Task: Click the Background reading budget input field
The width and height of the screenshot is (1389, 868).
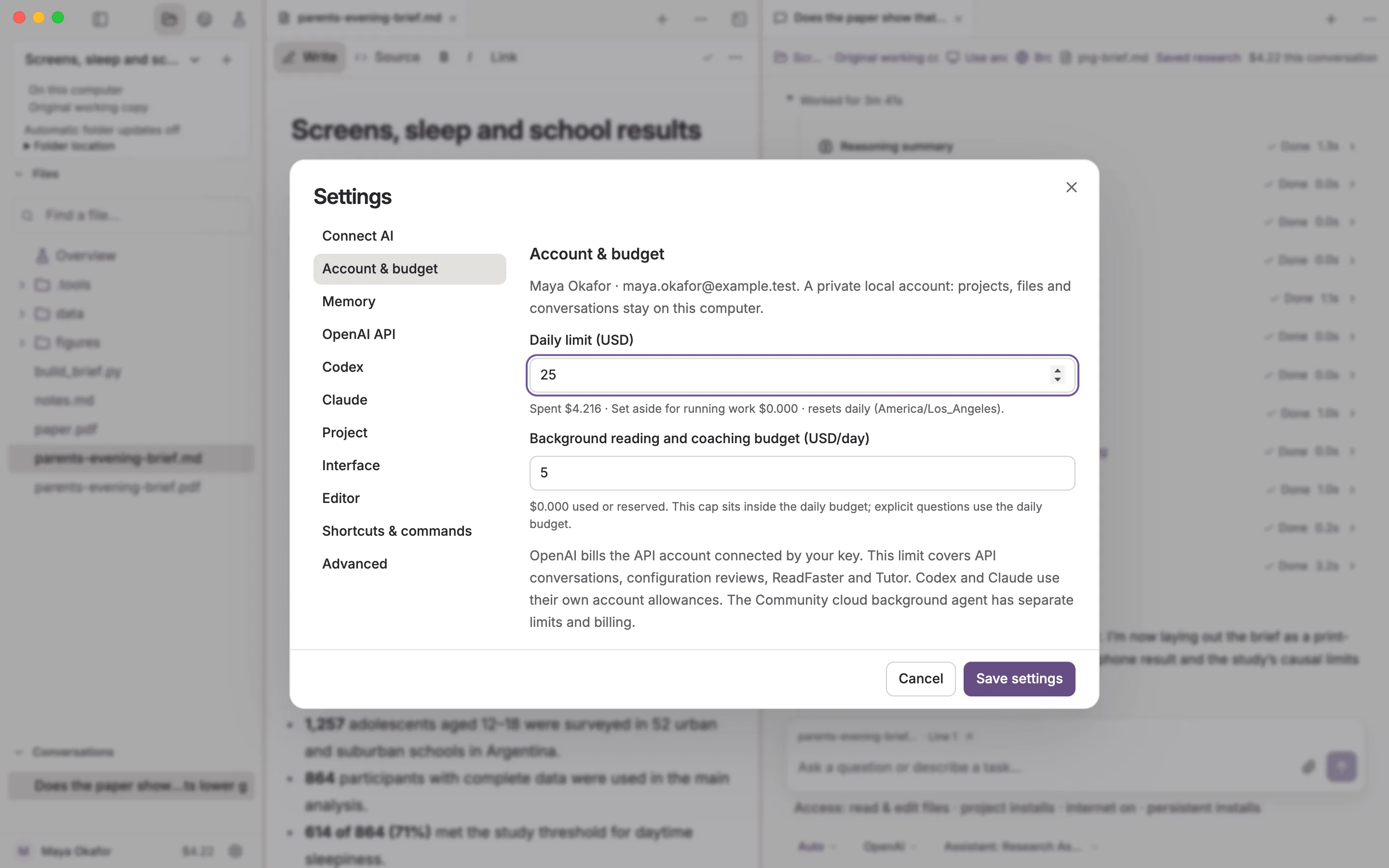Action: click(802, 473)
